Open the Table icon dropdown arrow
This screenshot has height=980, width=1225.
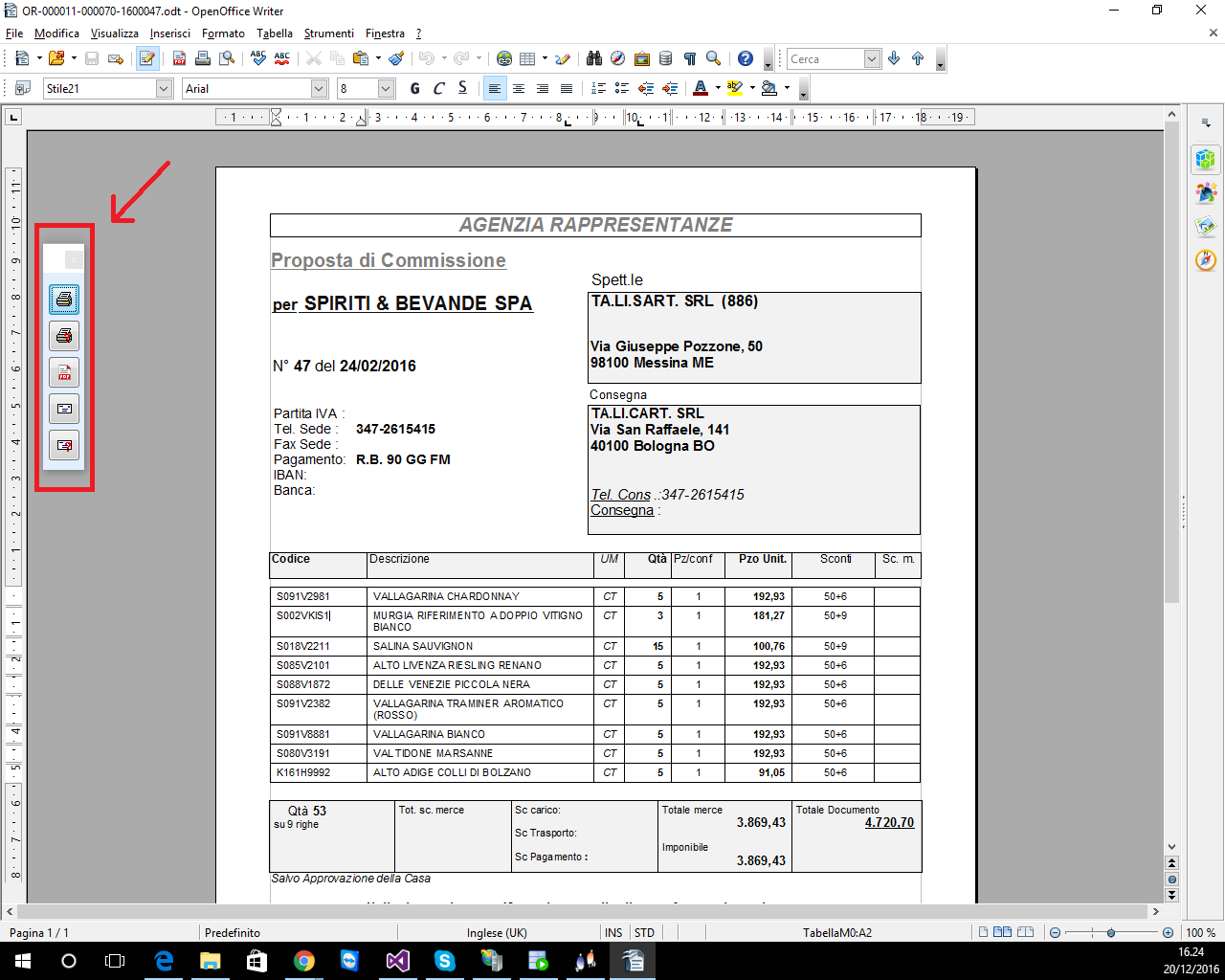click(x=545, y=58)
